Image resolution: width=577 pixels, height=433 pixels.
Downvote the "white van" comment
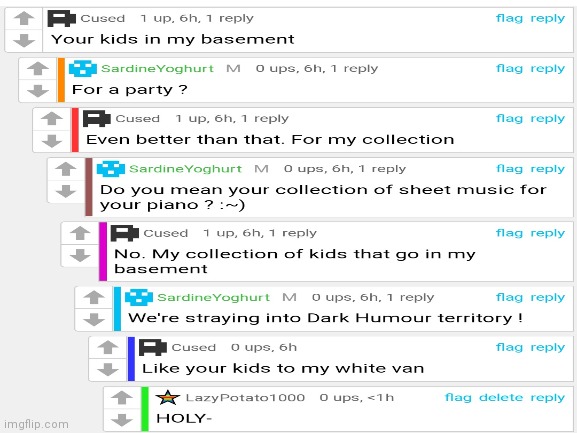tap(108, 370)
